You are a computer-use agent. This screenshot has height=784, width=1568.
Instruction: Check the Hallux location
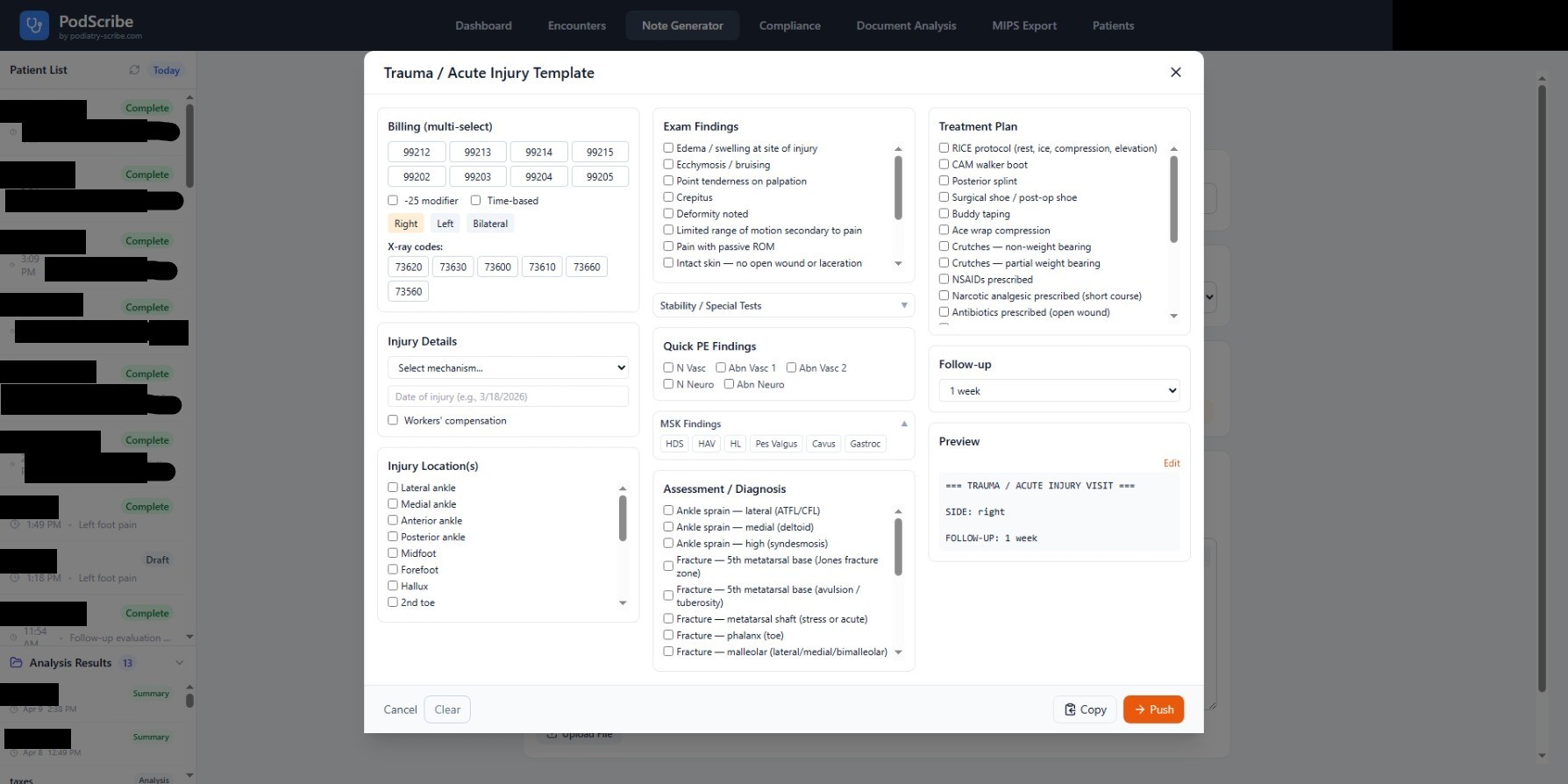[393, 586]
